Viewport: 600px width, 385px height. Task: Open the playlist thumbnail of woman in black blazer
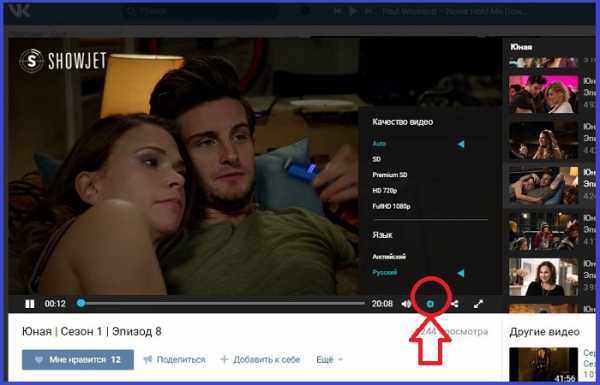coord(543,277)
